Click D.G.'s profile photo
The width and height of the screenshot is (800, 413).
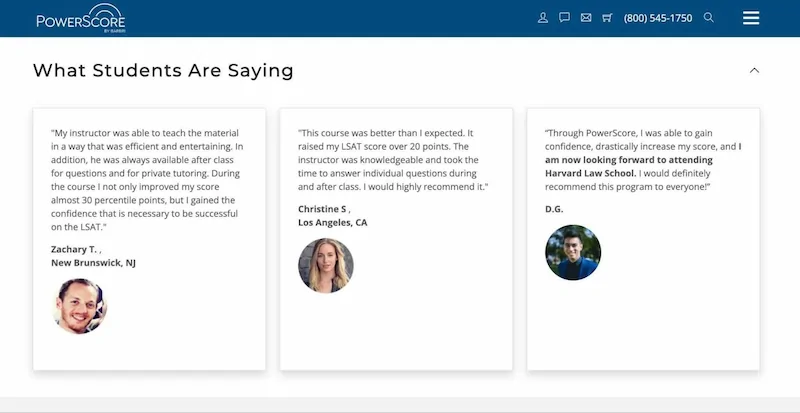click(x=573, y=252)
